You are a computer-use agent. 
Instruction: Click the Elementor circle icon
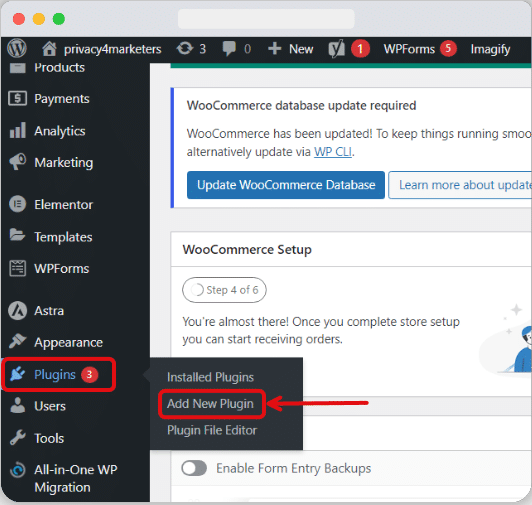(17, 204)
